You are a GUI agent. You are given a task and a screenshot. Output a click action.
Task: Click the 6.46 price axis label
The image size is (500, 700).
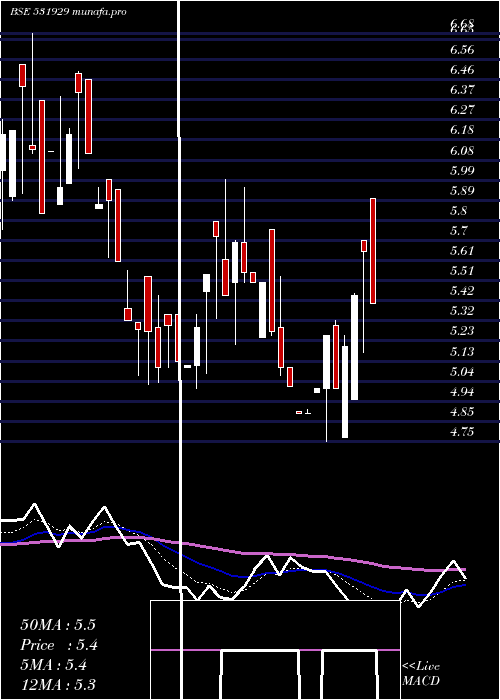point(462,70)
